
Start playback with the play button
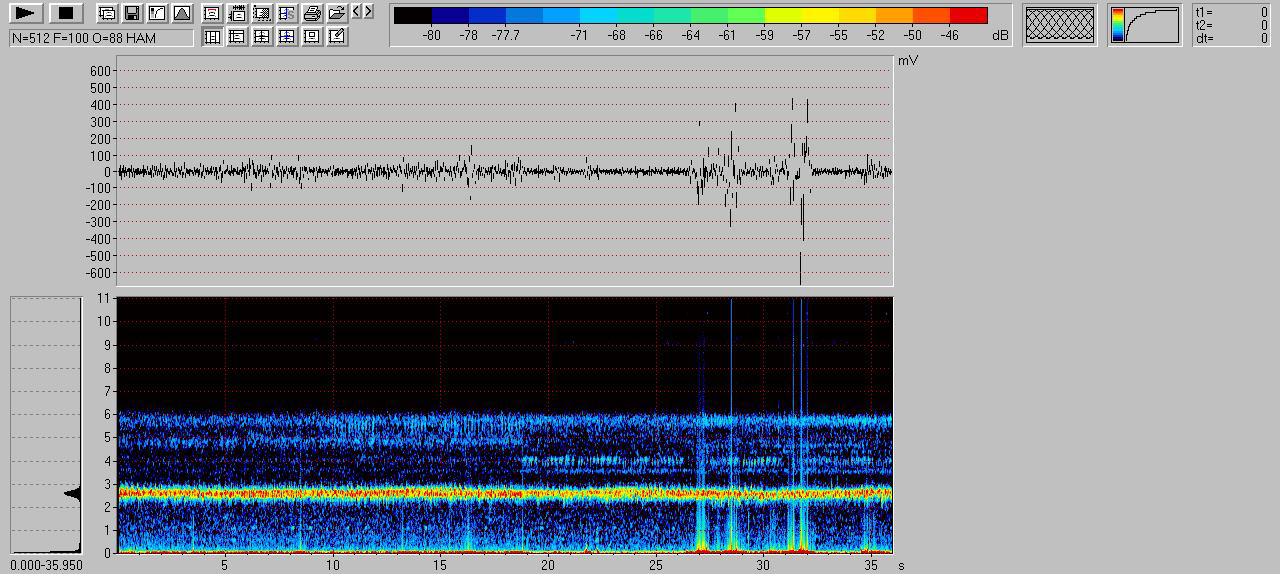point(26,13)
